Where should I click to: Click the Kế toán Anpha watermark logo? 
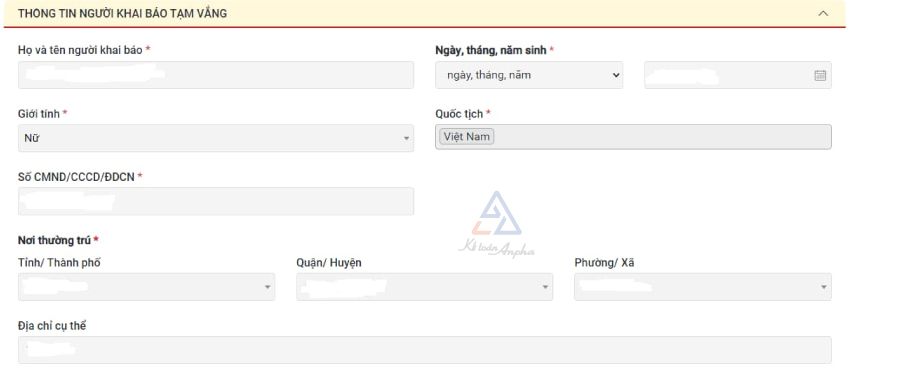(x=496, y=225)
